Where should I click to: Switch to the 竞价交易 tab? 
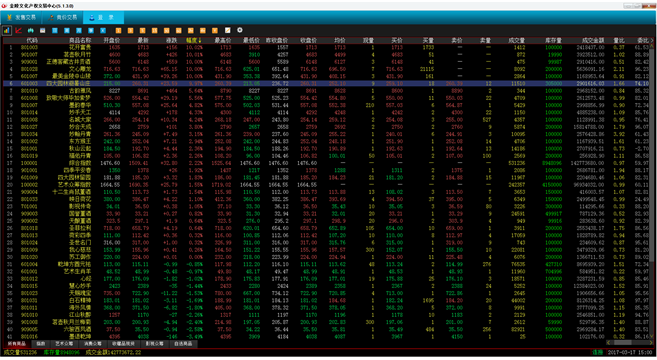[x=63, y=18]
